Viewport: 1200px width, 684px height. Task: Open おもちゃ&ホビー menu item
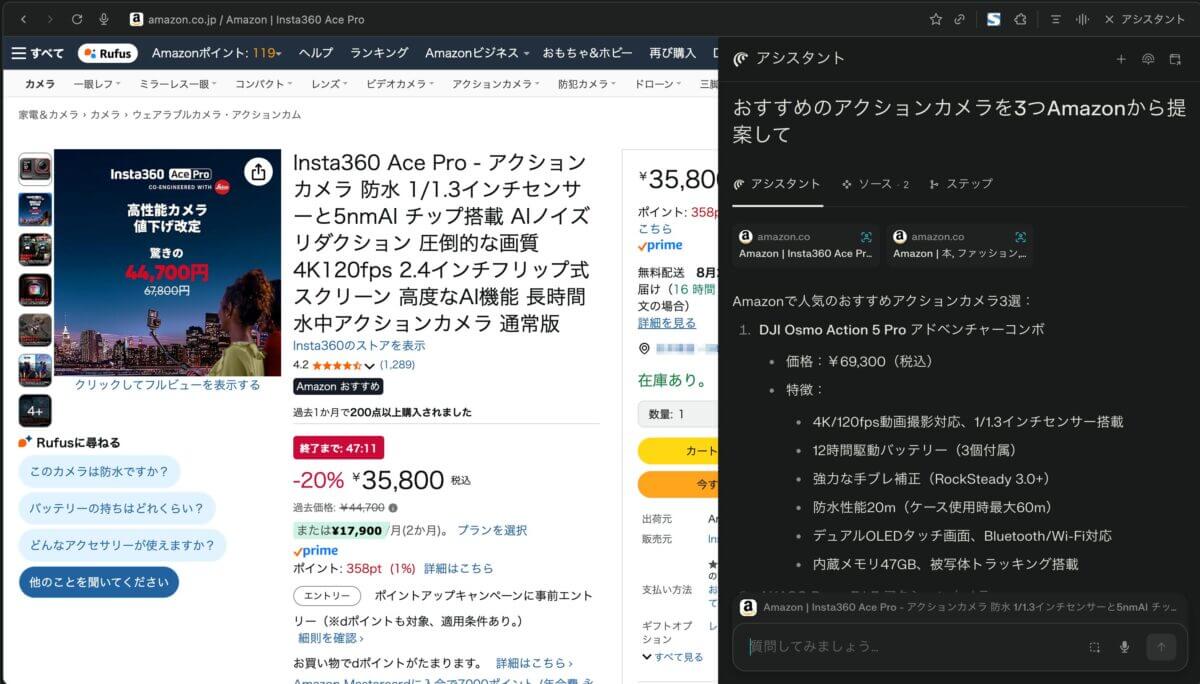click(588, 53)
